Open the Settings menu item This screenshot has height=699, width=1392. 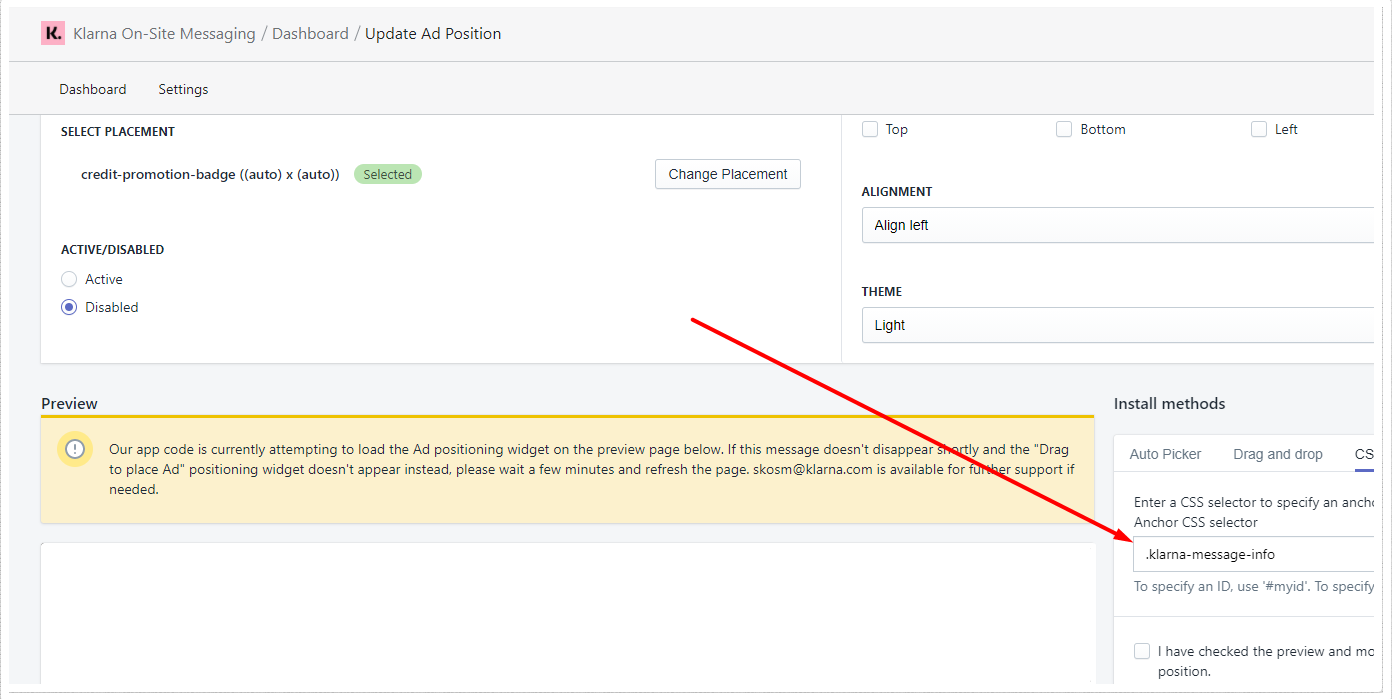coord(183,89)
